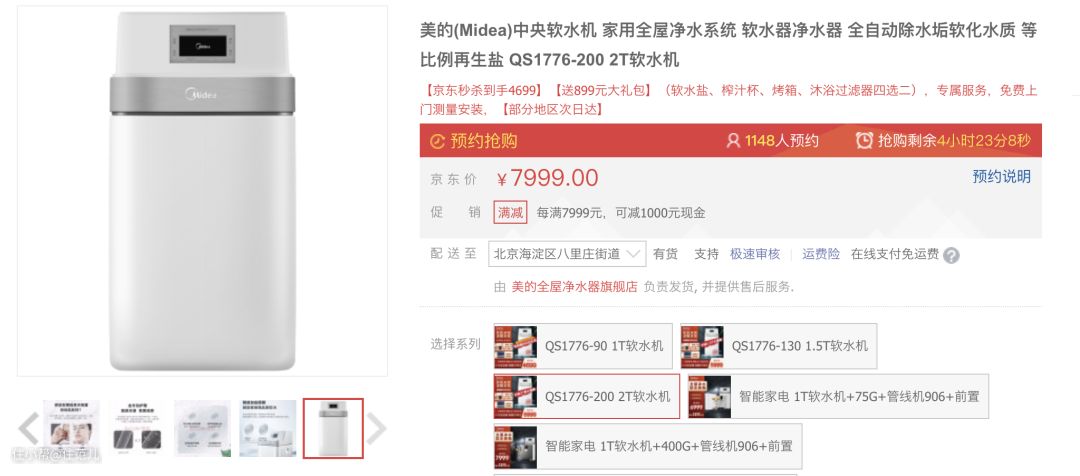Select the QS1776-200 2T软水机 option

pyautogui.click(x=586, y=397)
